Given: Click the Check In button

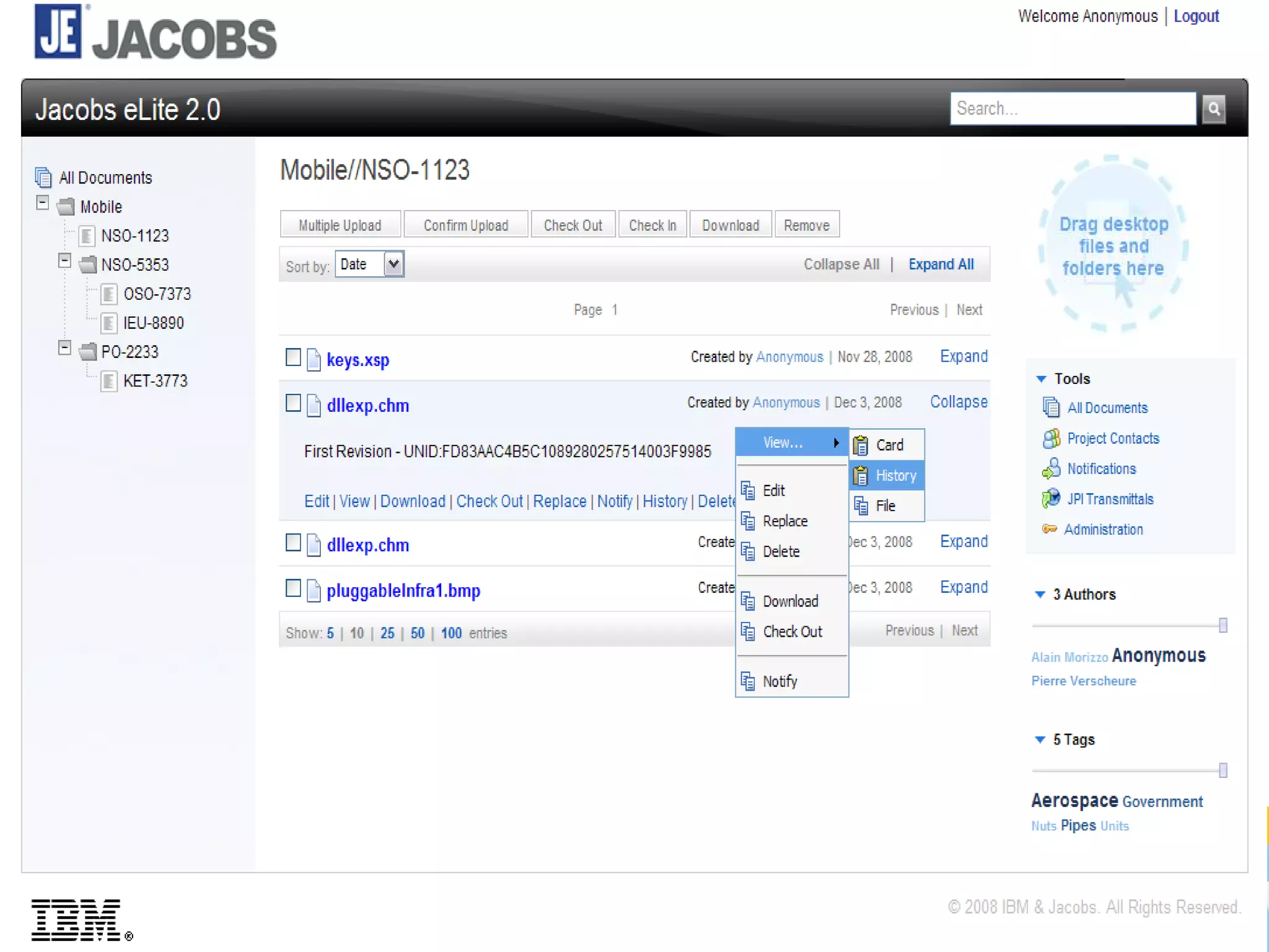Looking at the screenshot, I should (652, 225).
